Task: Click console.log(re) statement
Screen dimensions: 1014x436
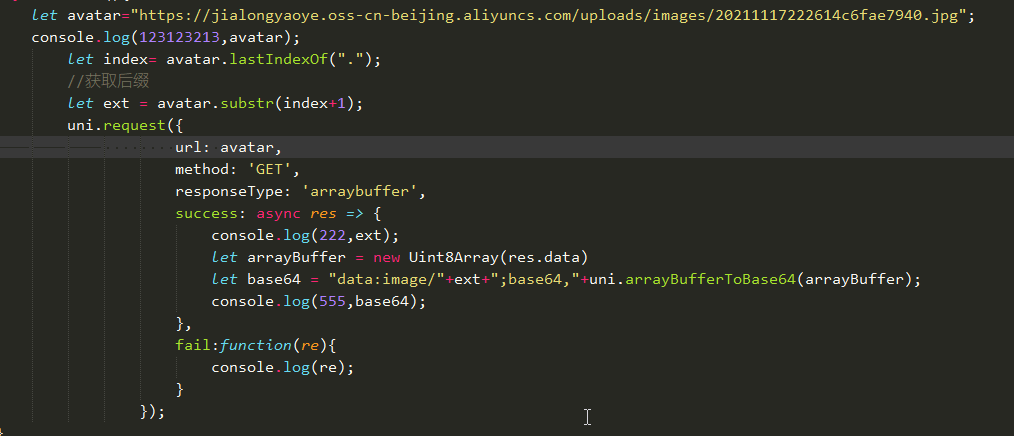Action: coord(283,367)
